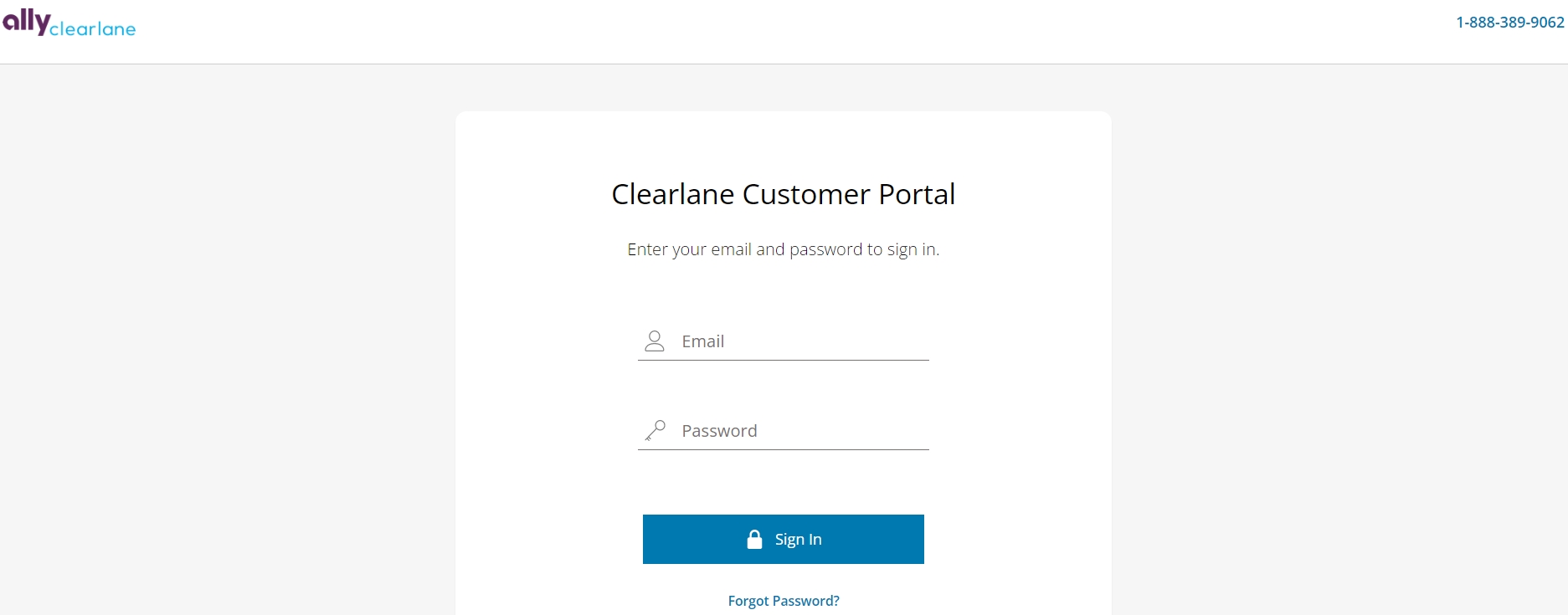
Task: Click the key icon beside Password field
Action: point(655,430)
